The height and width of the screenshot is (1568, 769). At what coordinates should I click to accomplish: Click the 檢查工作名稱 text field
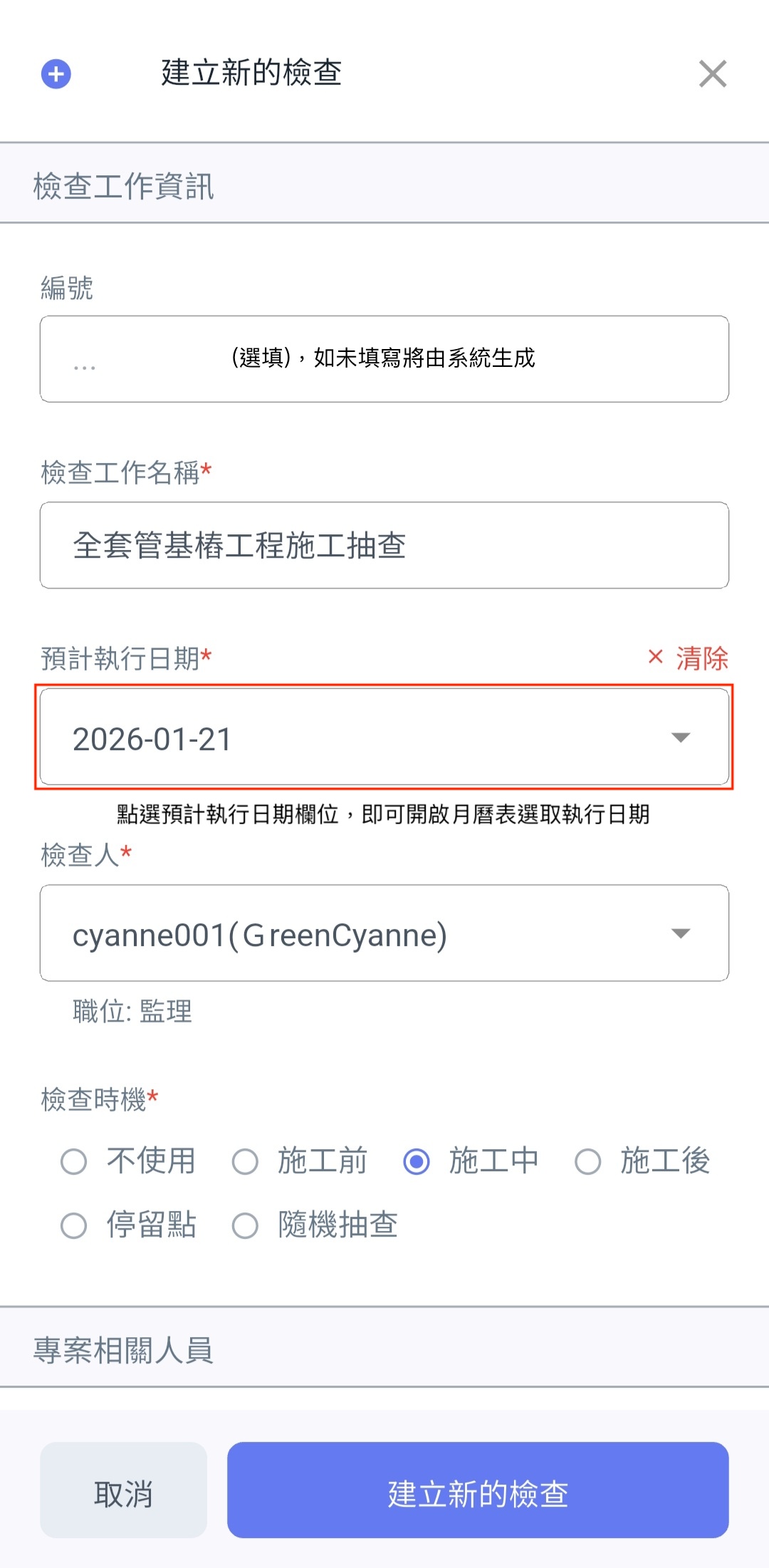point(384,546)
